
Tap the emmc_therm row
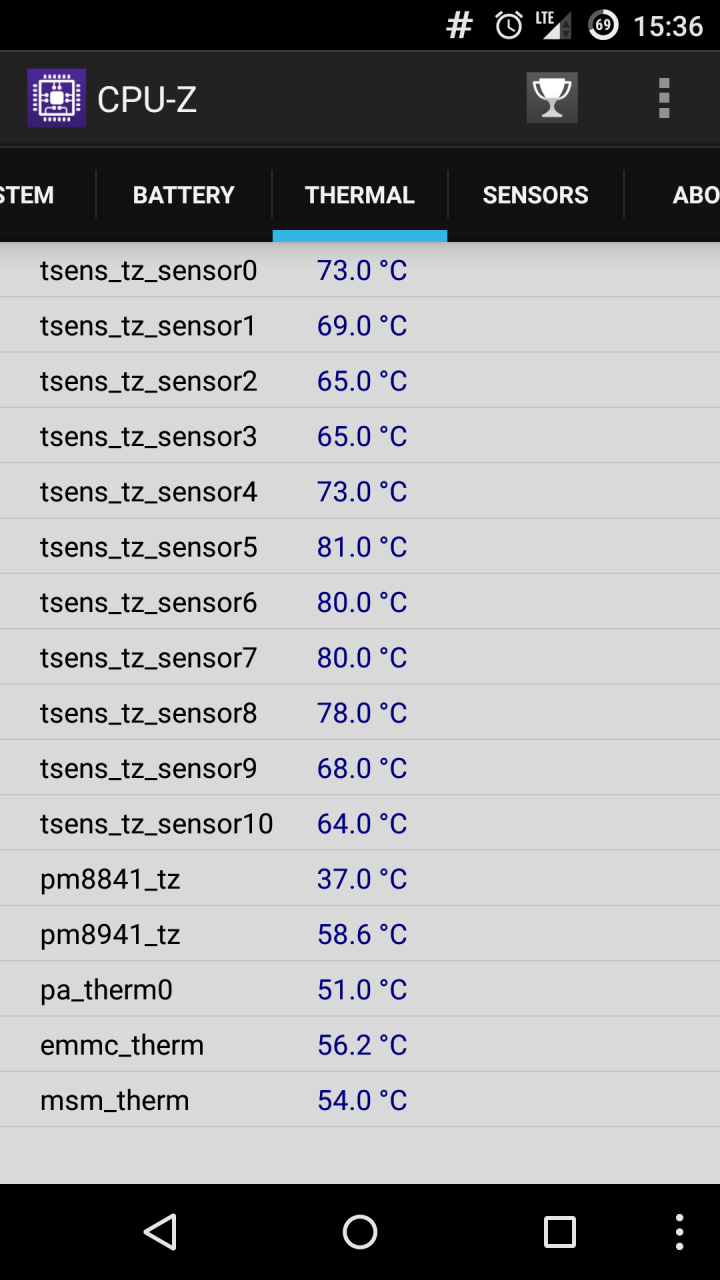click(x=360, y=1045)
